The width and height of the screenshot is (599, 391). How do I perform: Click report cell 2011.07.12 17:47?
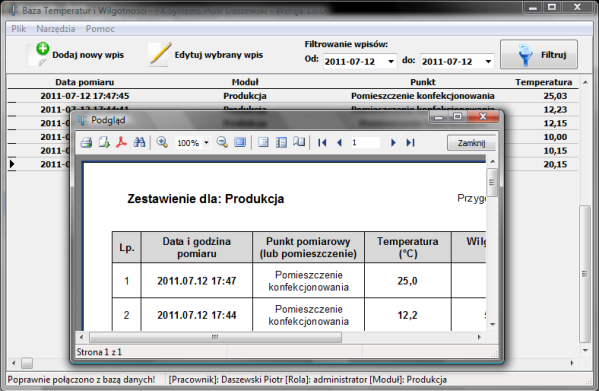pyautogui.click(x=197, y=281)
